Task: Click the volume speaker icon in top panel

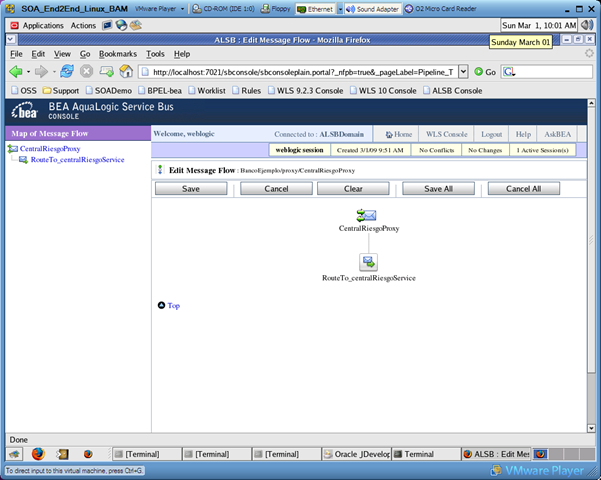Action: (x=586, y=25)
